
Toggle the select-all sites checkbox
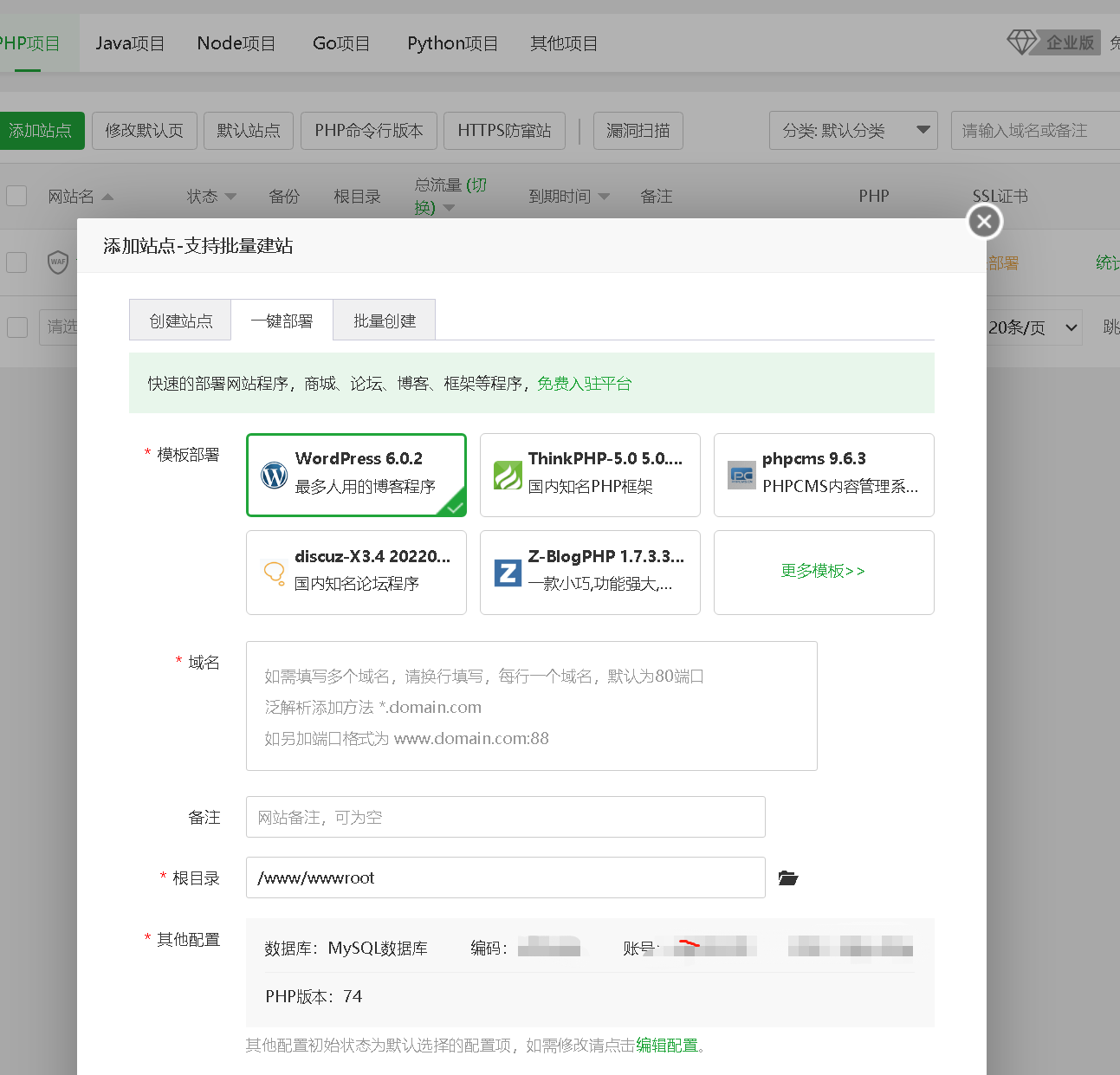tap(16, 196)
